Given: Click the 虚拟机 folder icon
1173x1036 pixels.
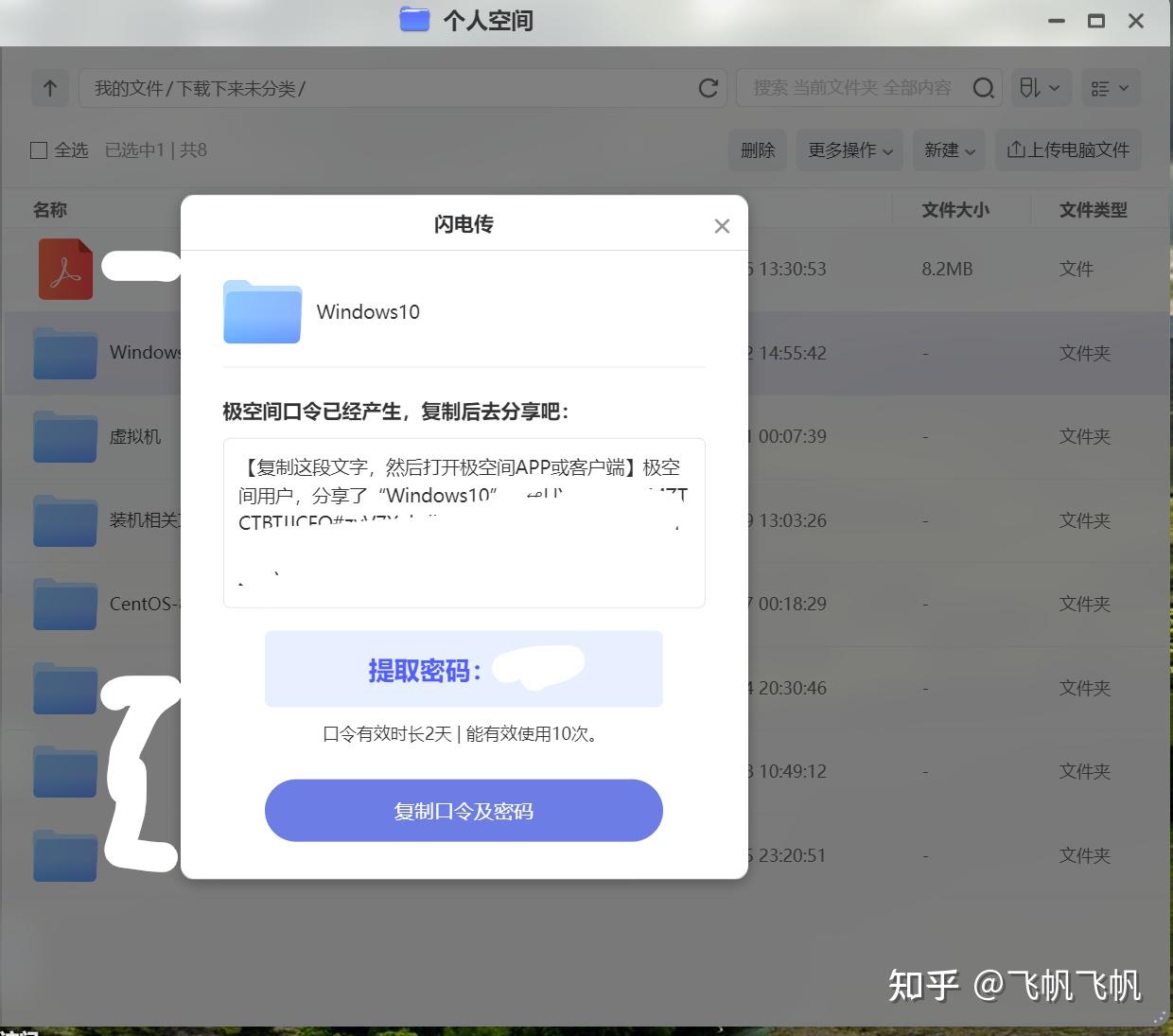Looking at the screenshot, I should tap(64, 436).
